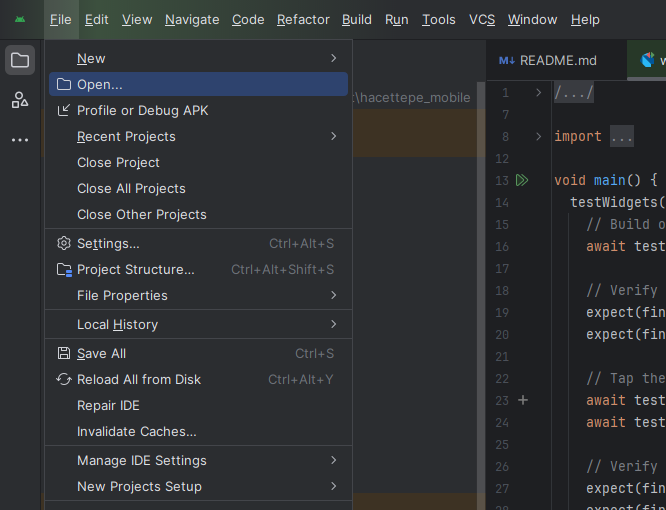The width and height of the screenshot is (666, 510).
Task: Open the Navigate menu
Action: [192, 20]
